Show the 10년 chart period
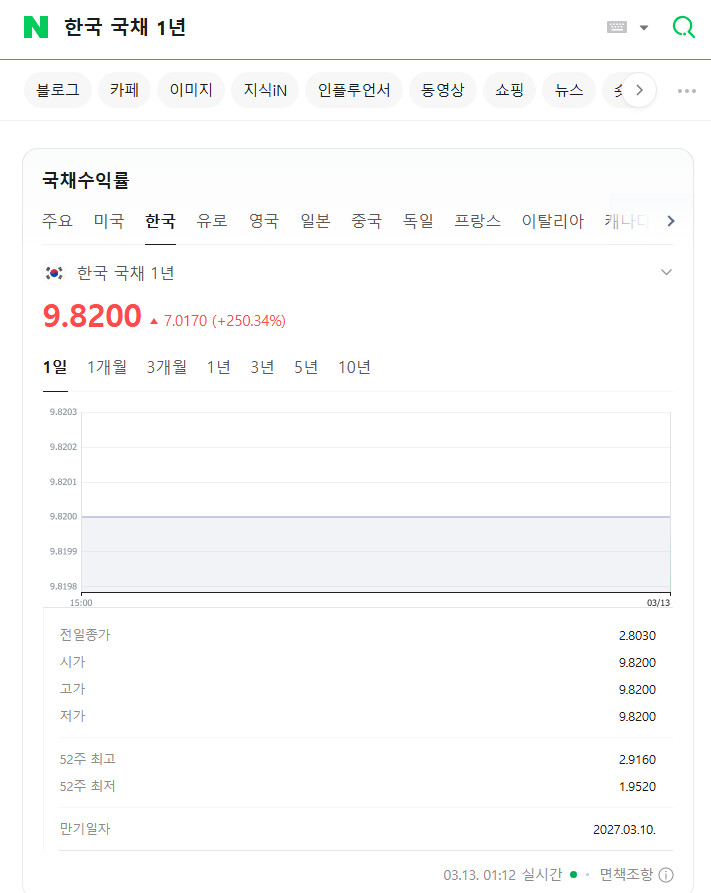The width and height of the screenshot is (711, 893). [x=354, y=367]
